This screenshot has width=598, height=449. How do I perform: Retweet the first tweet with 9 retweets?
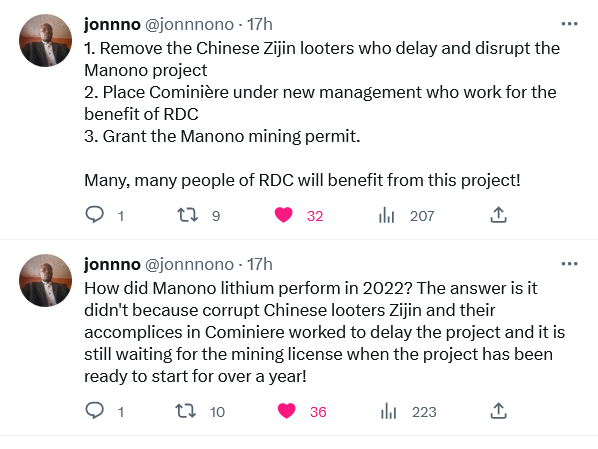[x=188, y=215]
